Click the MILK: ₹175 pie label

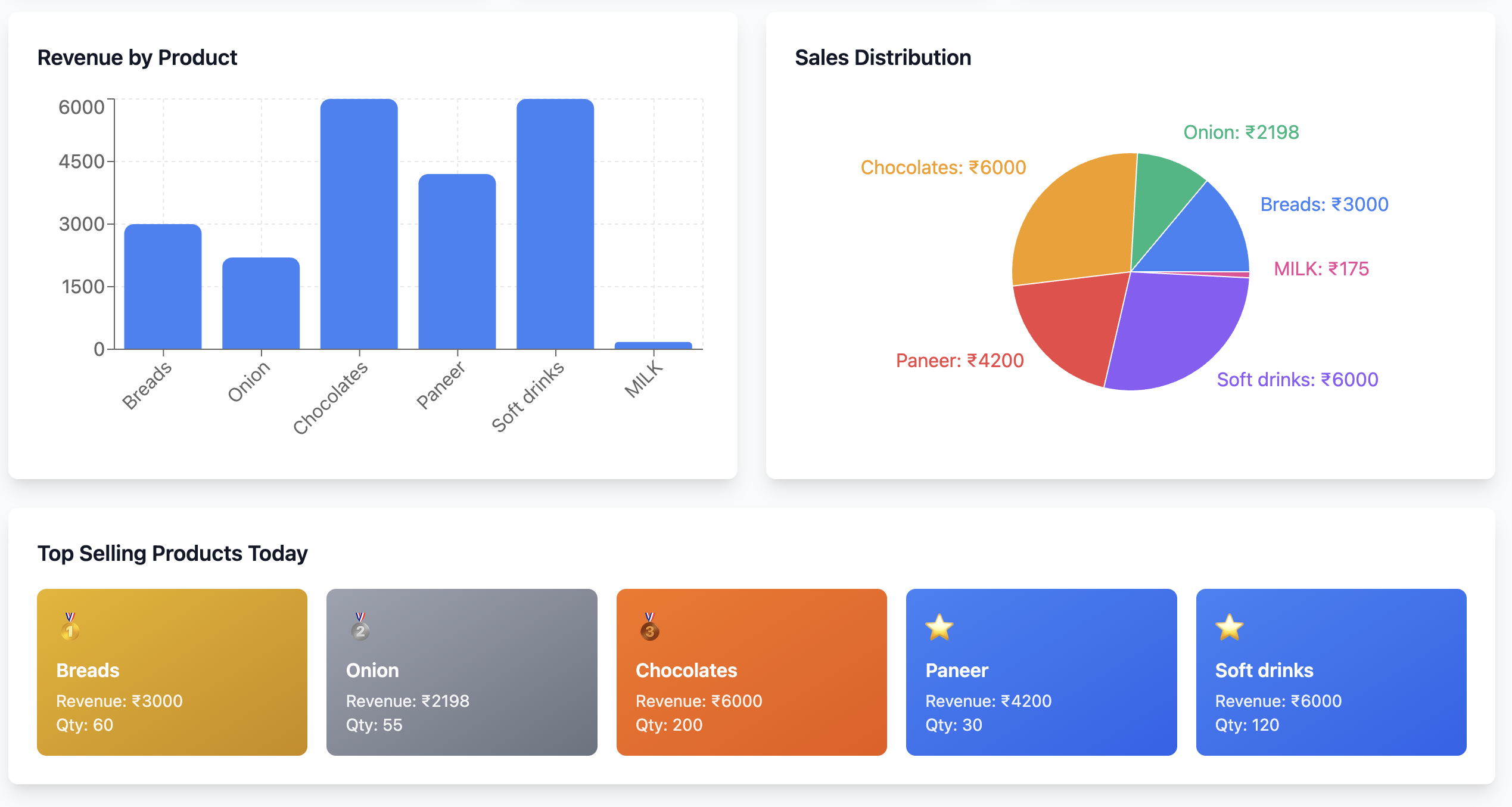tap(1321, 269)
